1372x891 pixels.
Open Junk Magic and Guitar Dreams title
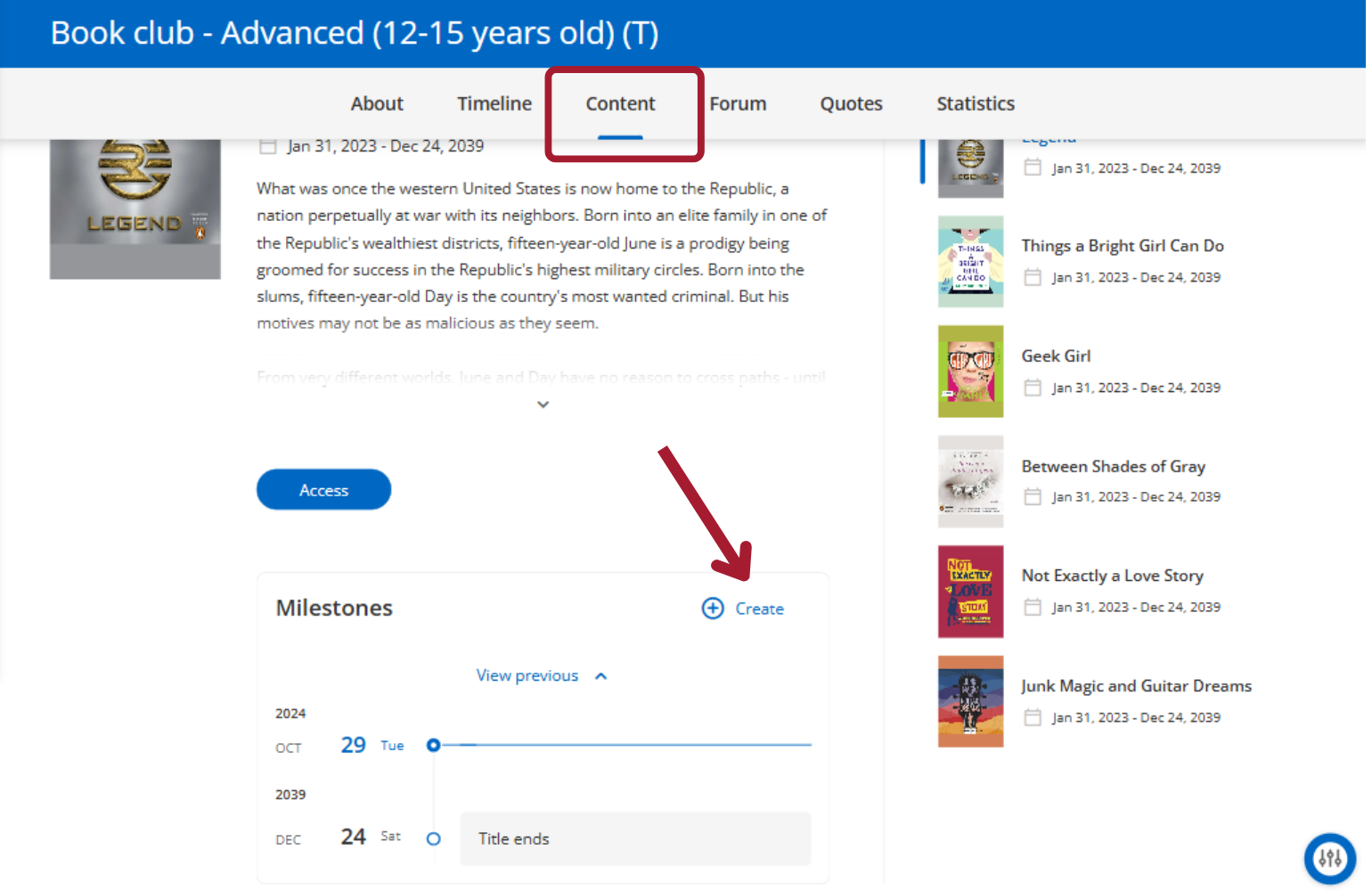(1136, 686)
